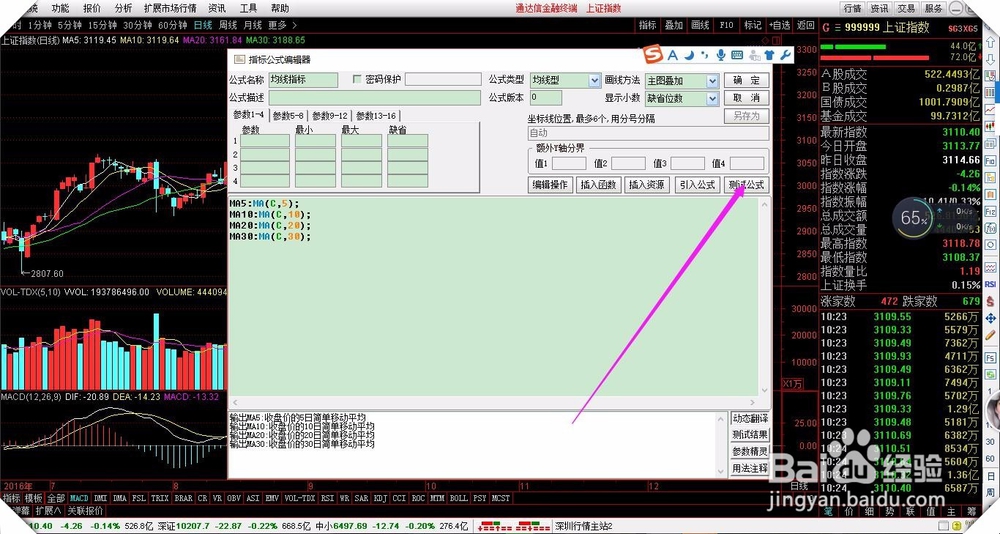Click the Fi2 sidebar icon
The height and width of the screenshot is (534, 1000).
[990, 211]
